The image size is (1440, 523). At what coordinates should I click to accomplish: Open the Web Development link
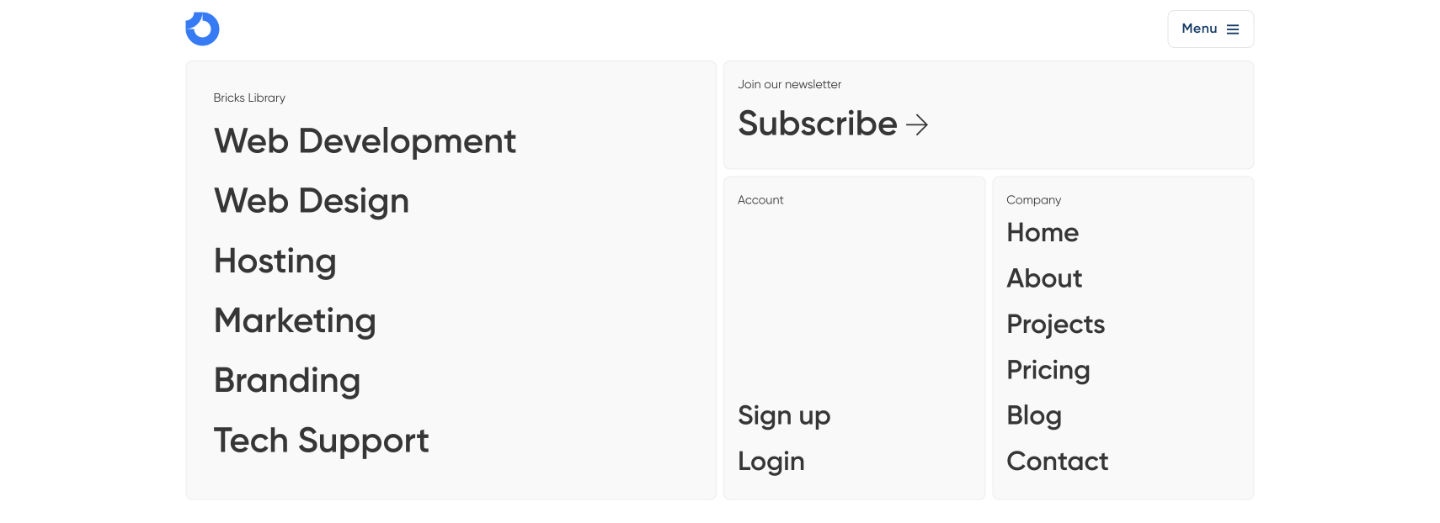(x=365, y=141)
